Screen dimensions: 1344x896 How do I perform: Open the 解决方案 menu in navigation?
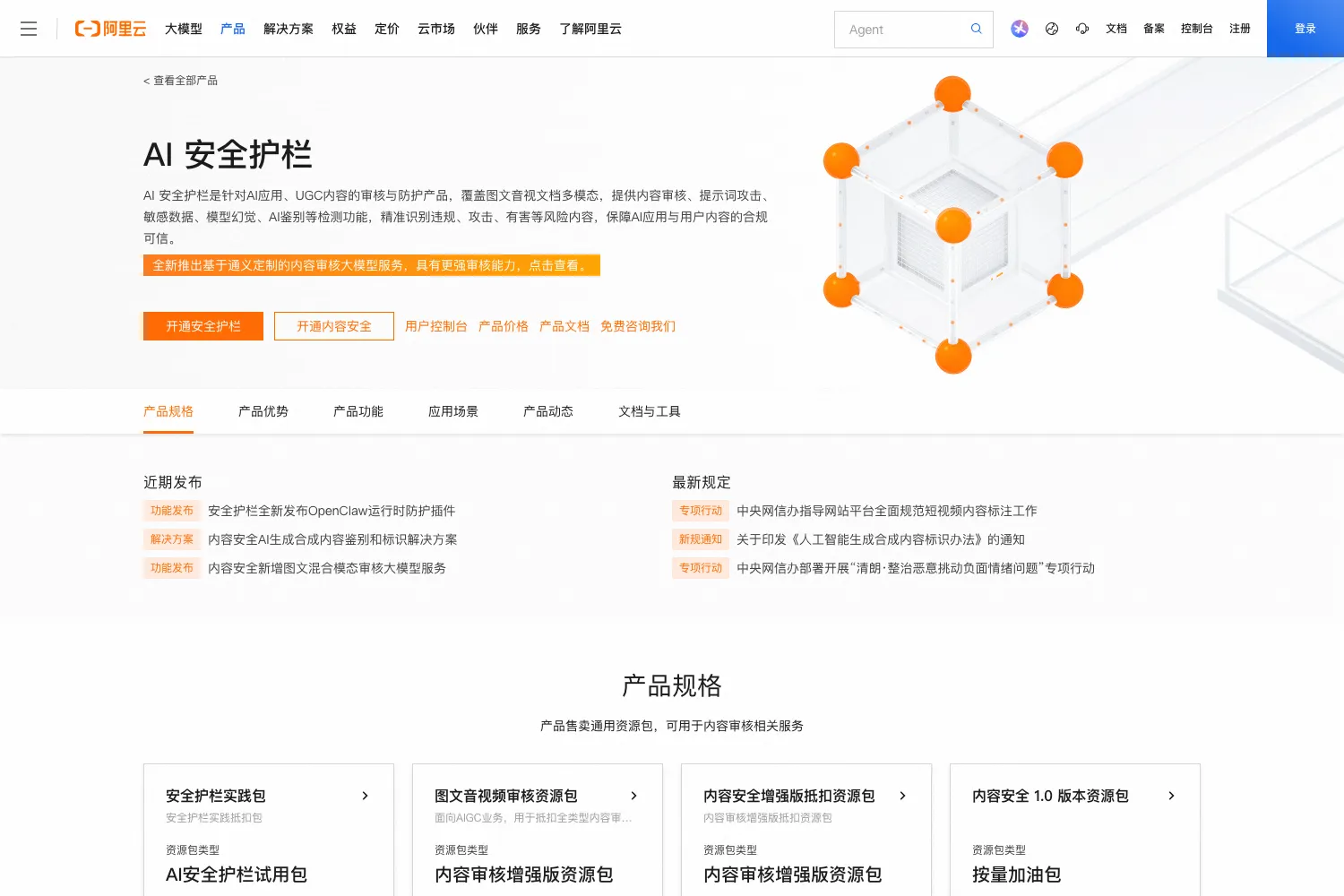[x=289, y=29]
